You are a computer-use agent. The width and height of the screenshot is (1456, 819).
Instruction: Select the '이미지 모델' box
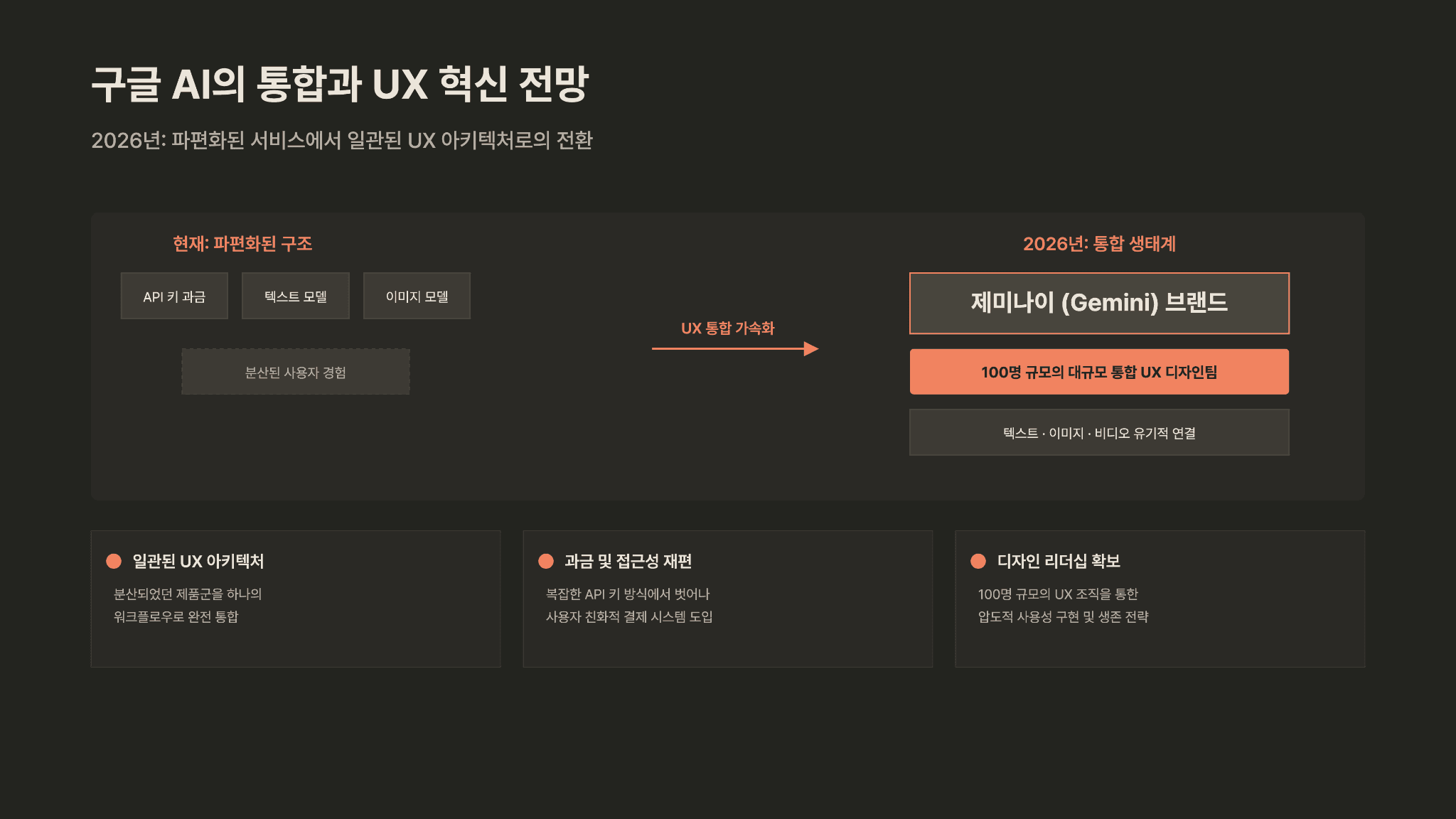tap(417, 296)
